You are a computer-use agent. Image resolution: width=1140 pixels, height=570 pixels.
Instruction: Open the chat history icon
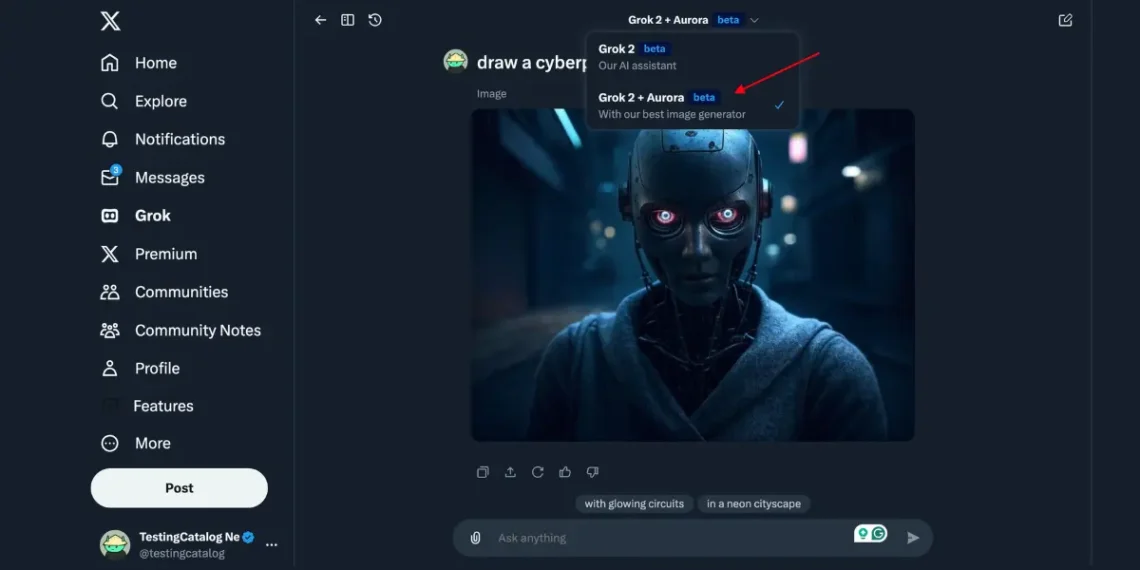click(x=375, y=20)
